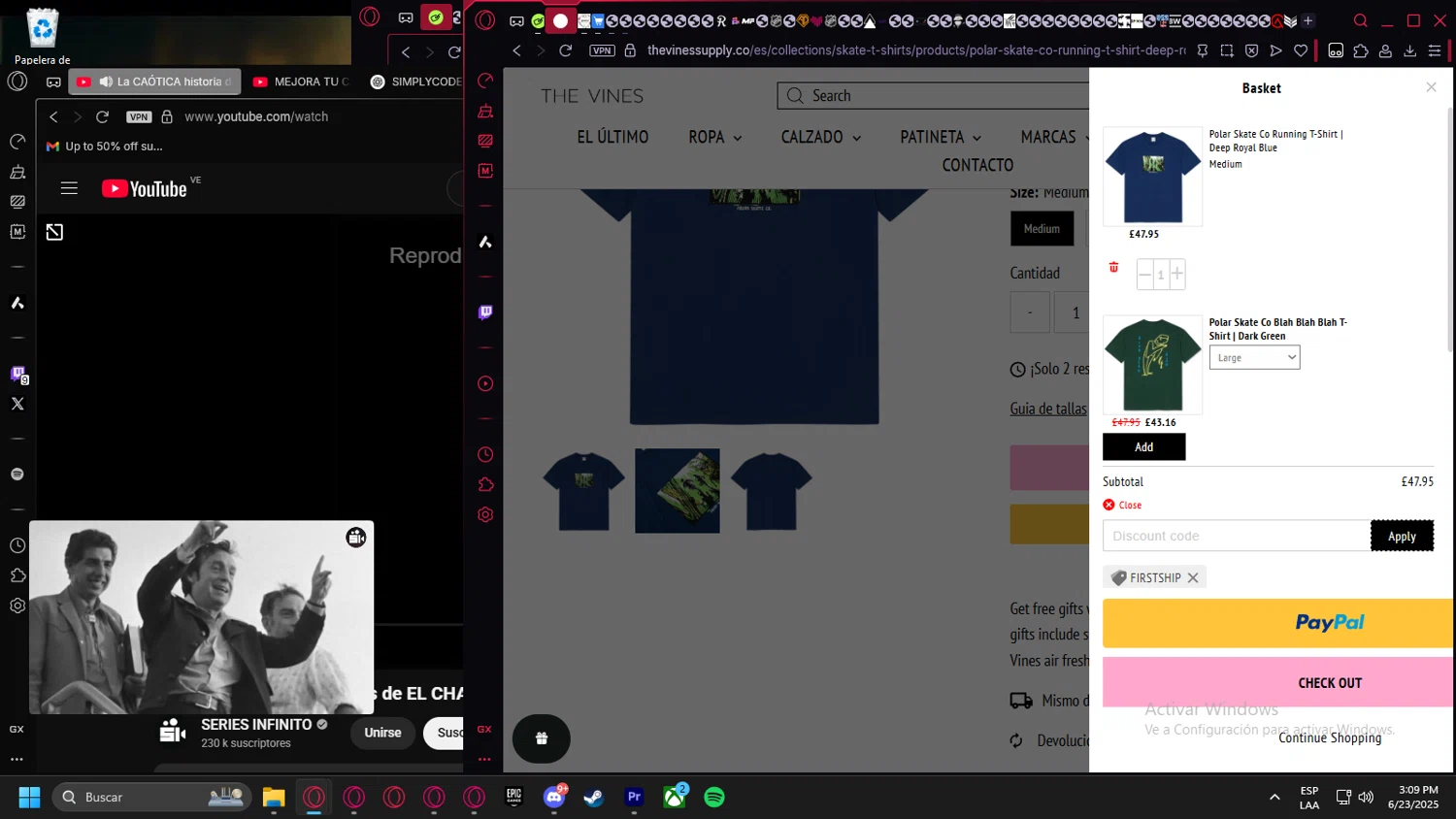Open Aria AI in right Opera sidebar
The height and width of the screenshot is (819, 1456).
485,242
